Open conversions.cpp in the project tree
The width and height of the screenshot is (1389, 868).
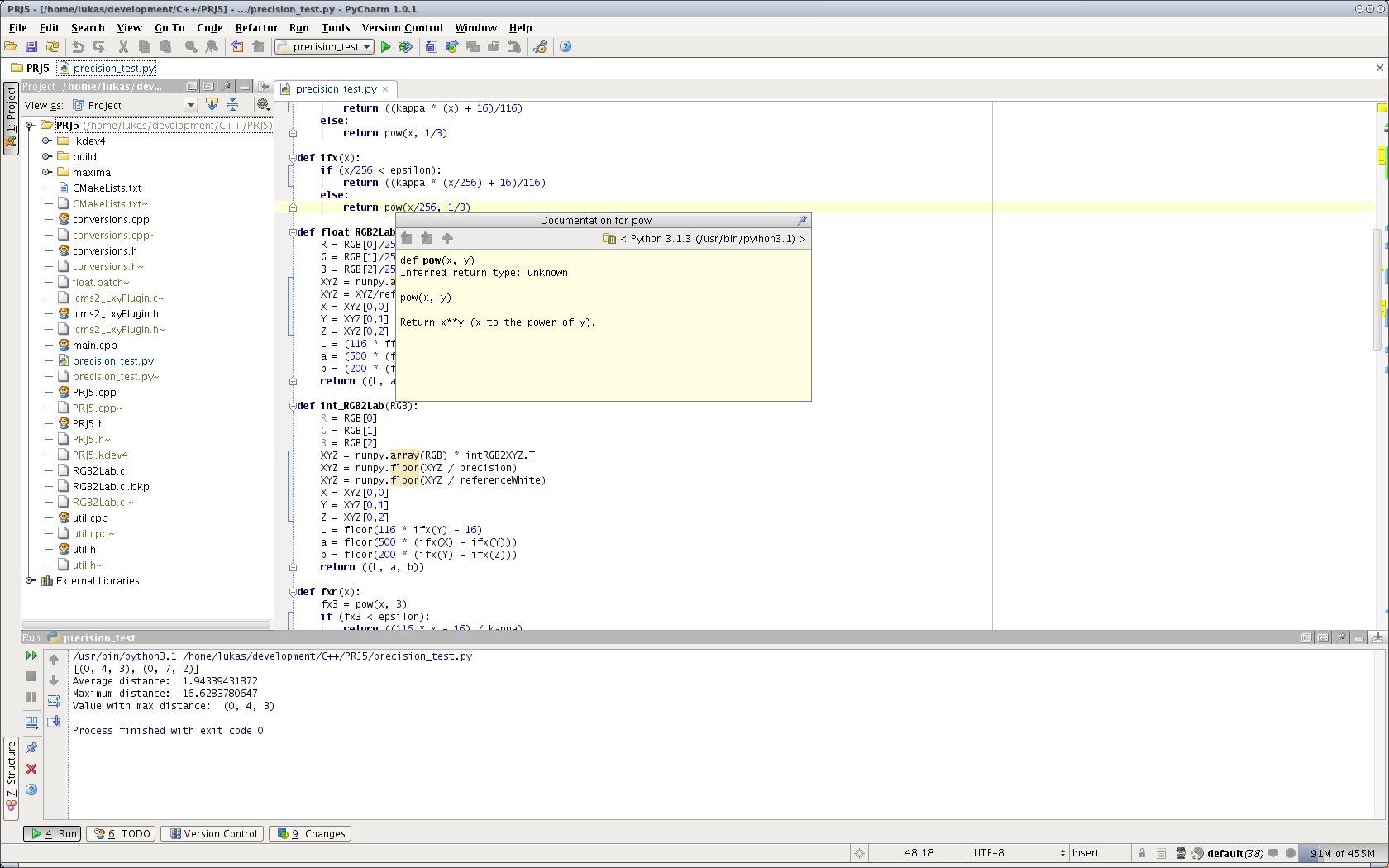pos(111,220)
